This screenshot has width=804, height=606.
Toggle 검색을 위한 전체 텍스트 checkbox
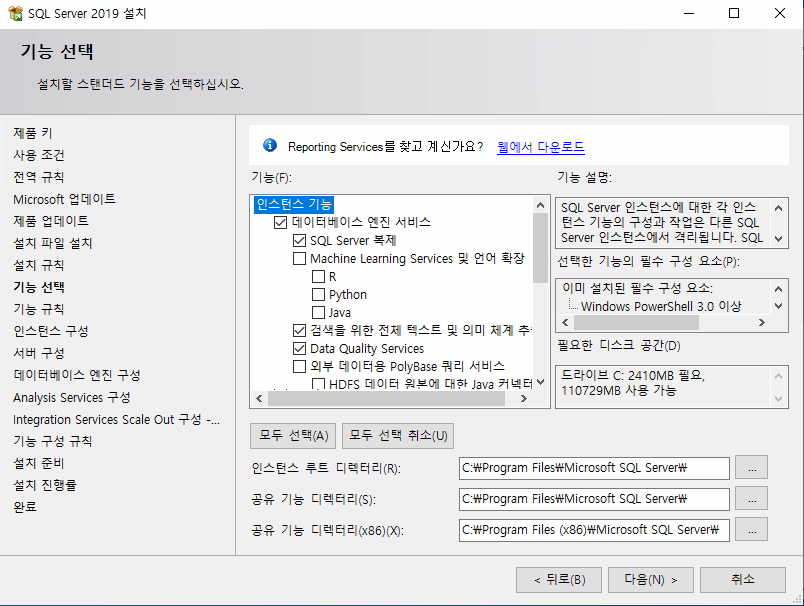pyautogui.click(x=299, y=330)
